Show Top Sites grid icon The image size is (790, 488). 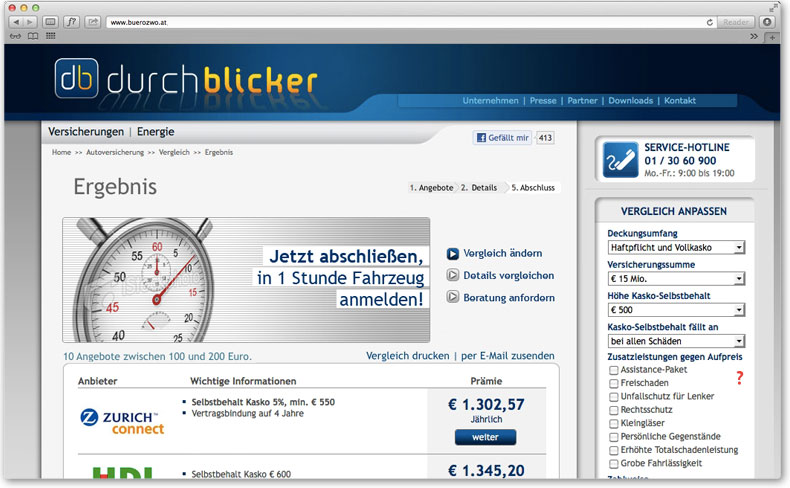click(50, 36)
